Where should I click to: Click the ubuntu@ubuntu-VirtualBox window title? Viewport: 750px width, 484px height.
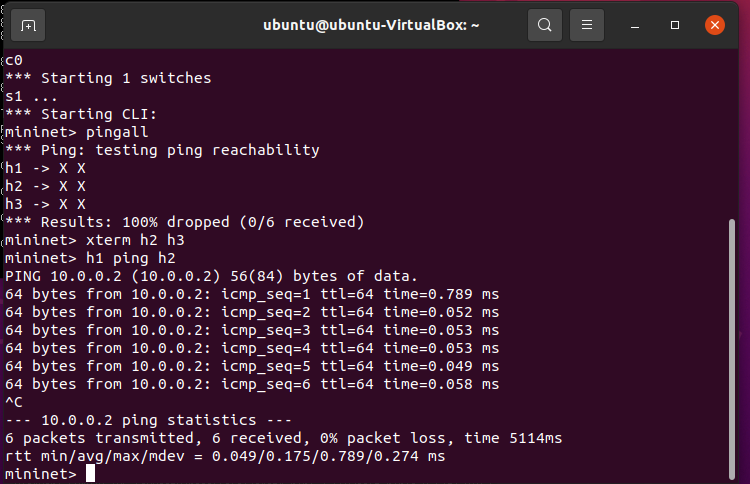pos(371,25)
